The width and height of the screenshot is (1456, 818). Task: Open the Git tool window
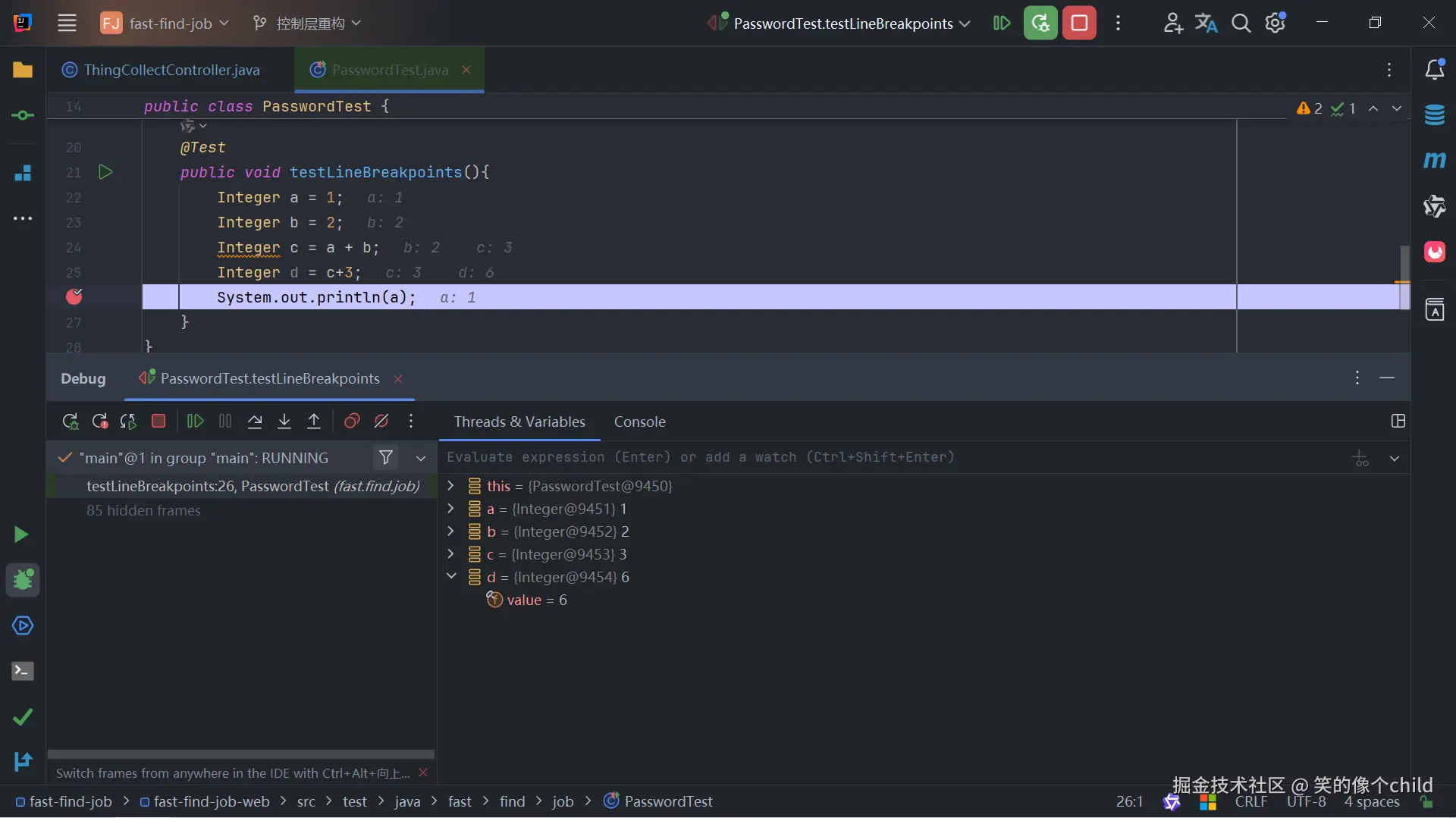pos(23,760)
